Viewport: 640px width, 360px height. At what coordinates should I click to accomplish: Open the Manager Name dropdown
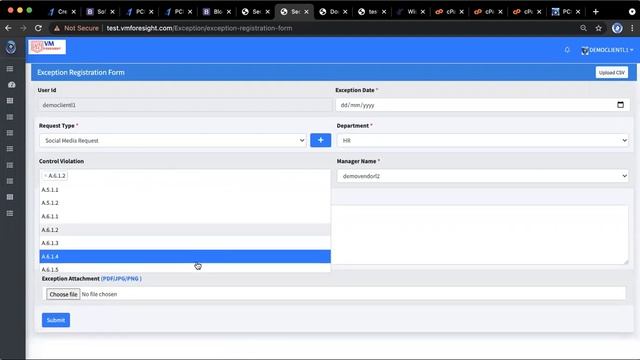(x=482, y=176)
